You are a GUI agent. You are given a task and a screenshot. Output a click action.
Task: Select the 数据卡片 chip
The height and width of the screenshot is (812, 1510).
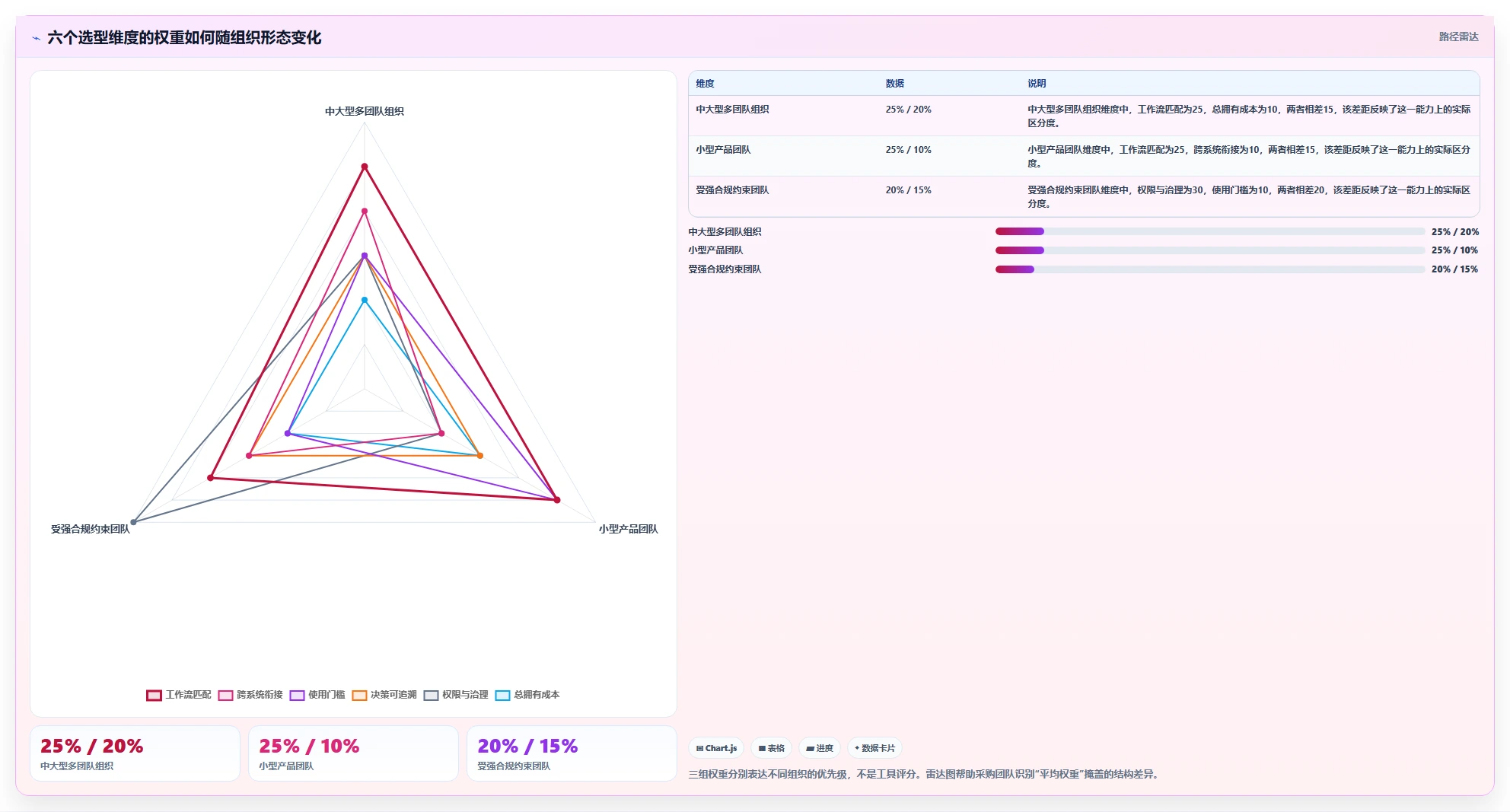[x=874, y=748]
